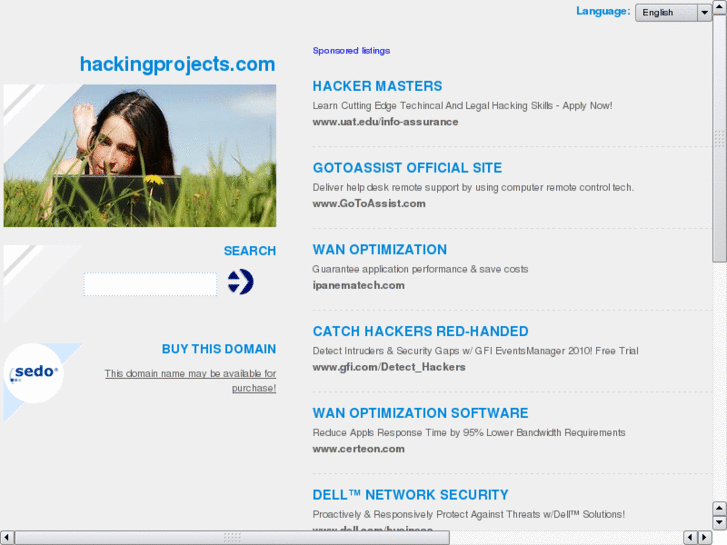
Task: Click the Language label
Action: point(603,11)
